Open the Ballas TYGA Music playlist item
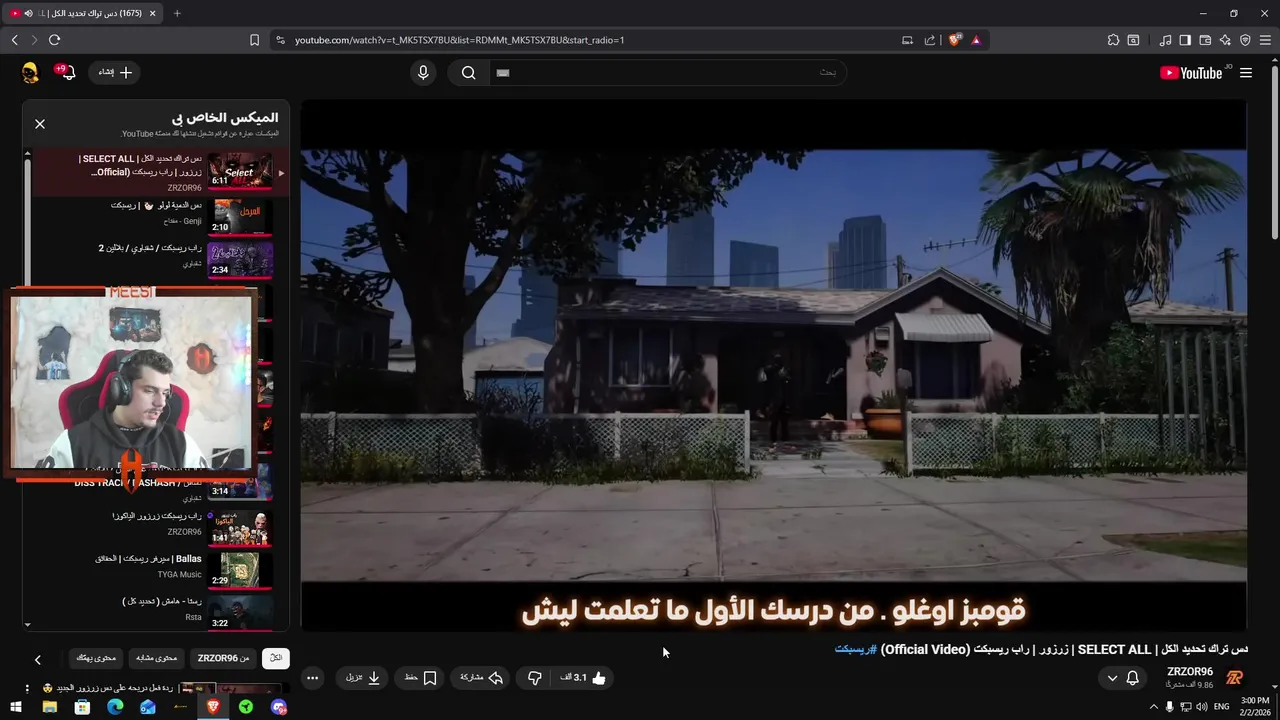The width and height of the screenshot is (1280, 720). (x=161, y=569)
